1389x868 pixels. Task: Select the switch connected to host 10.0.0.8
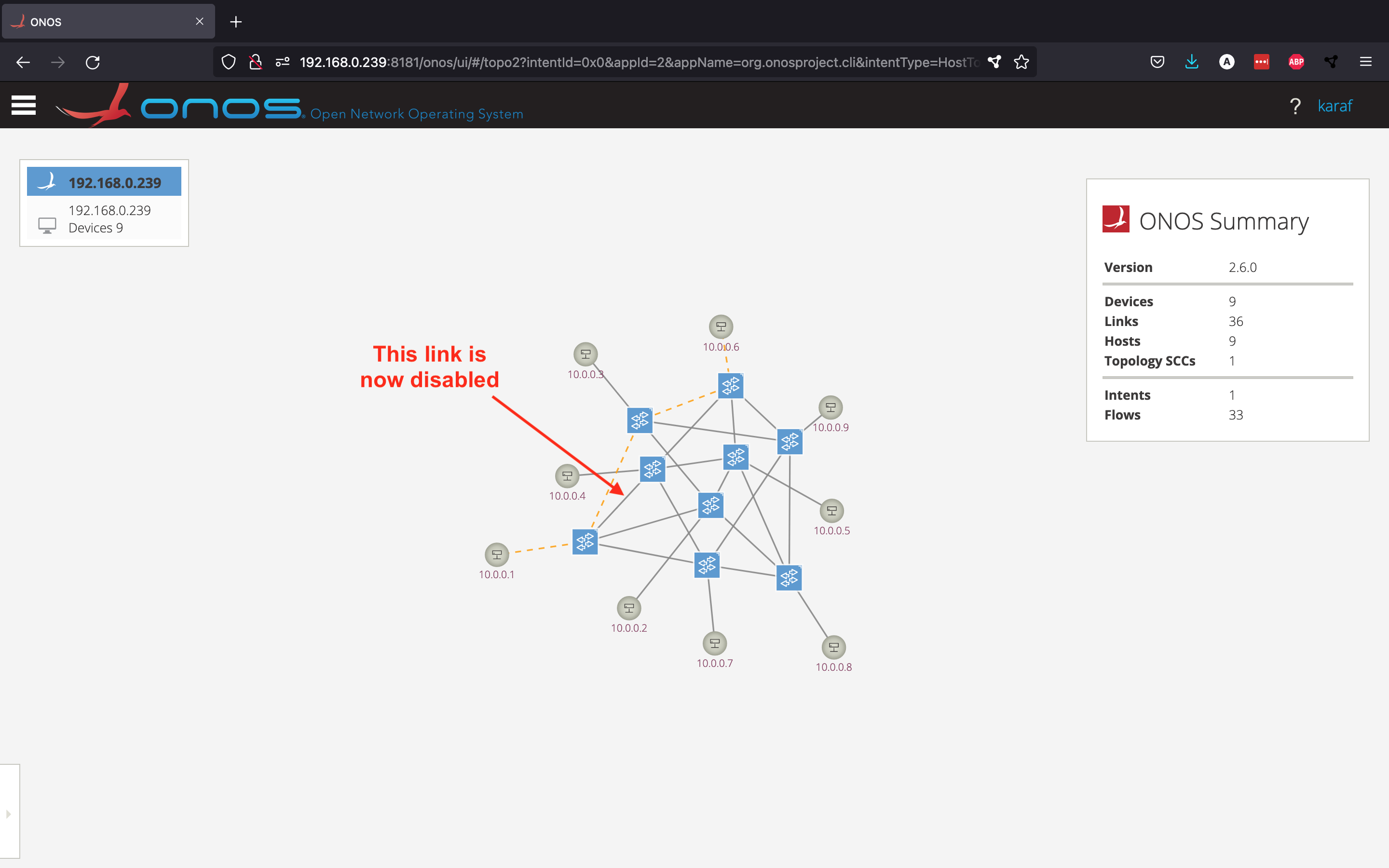[x=789, y=578]
